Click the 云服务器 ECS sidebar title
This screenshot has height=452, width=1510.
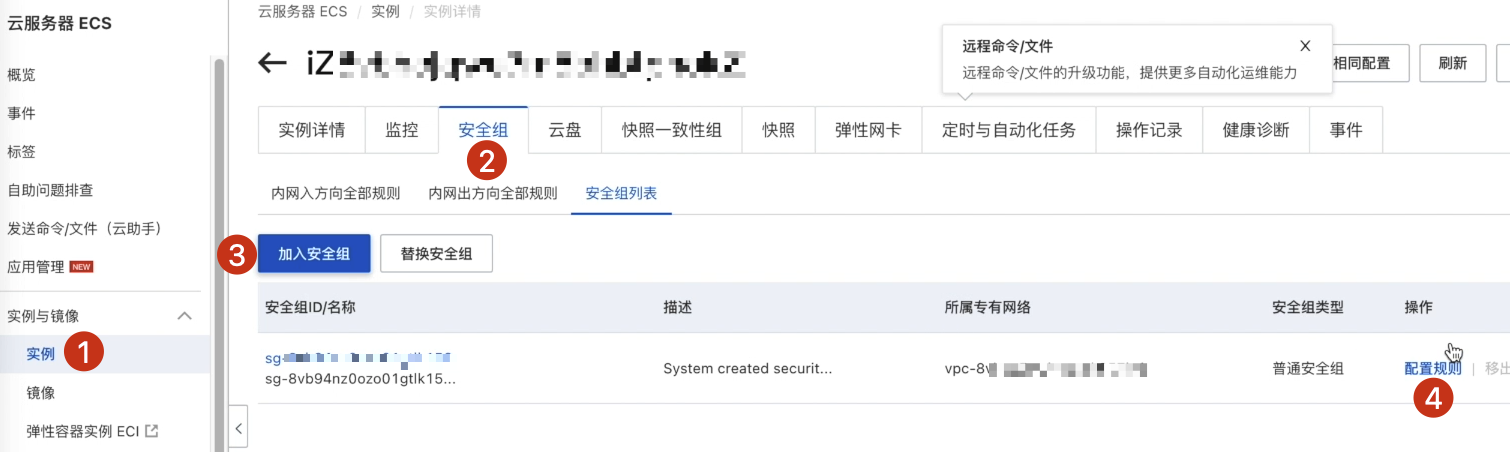tap(60, 23)
